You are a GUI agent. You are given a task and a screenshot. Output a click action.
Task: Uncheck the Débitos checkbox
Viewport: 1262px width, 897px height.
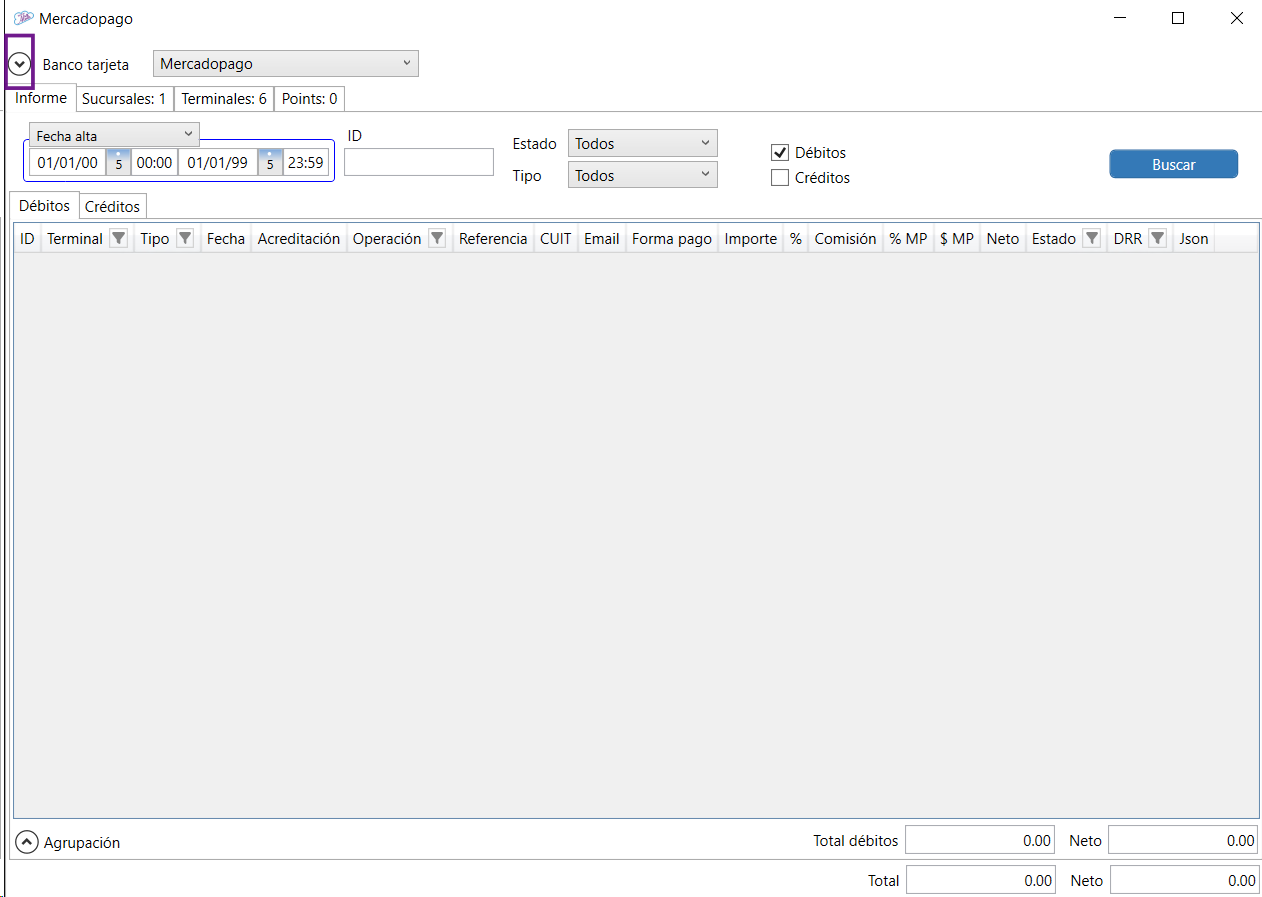coord(781,153)
